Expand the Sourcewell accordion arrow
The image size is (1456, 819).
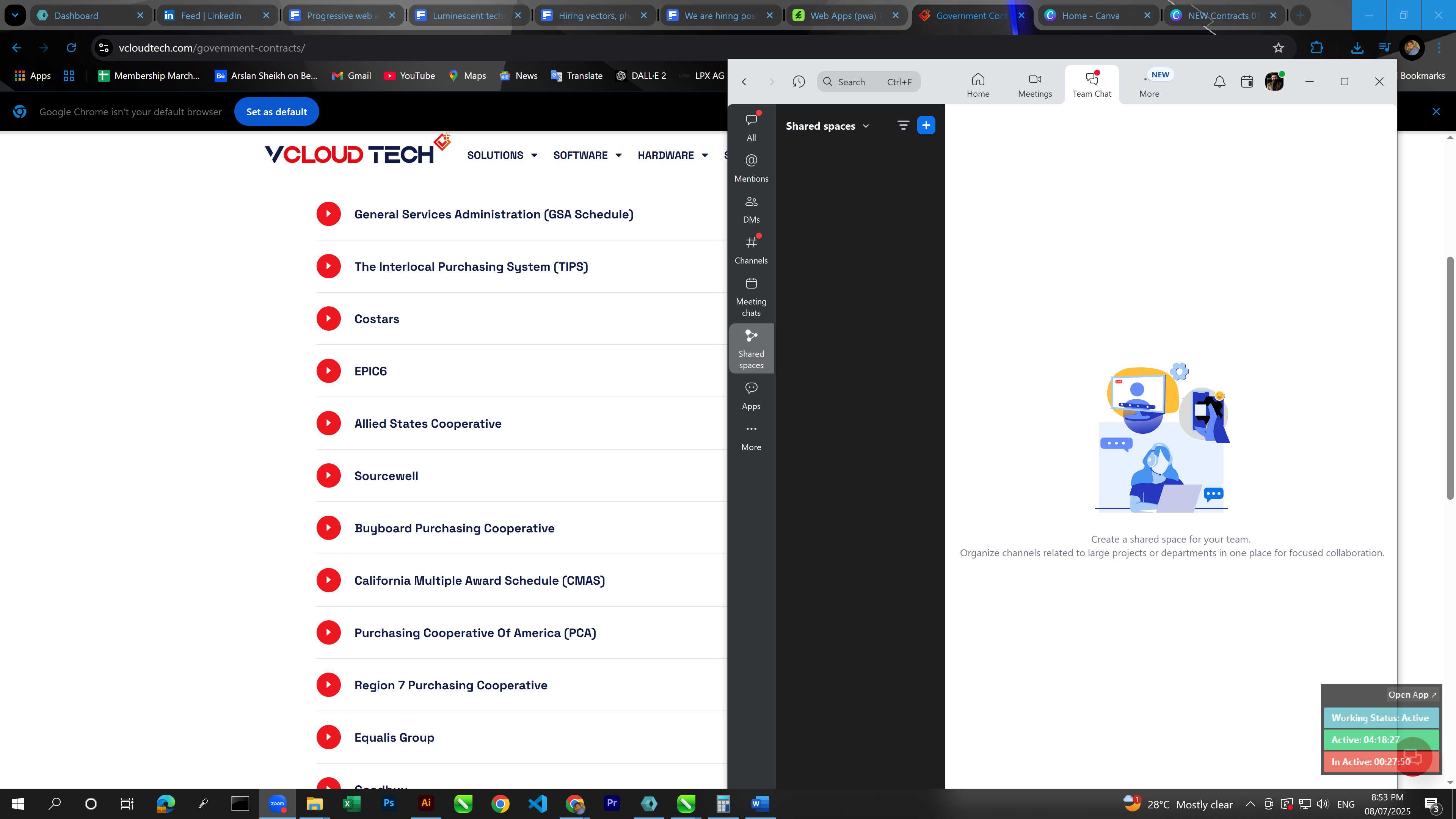click(x=328, y=476)
